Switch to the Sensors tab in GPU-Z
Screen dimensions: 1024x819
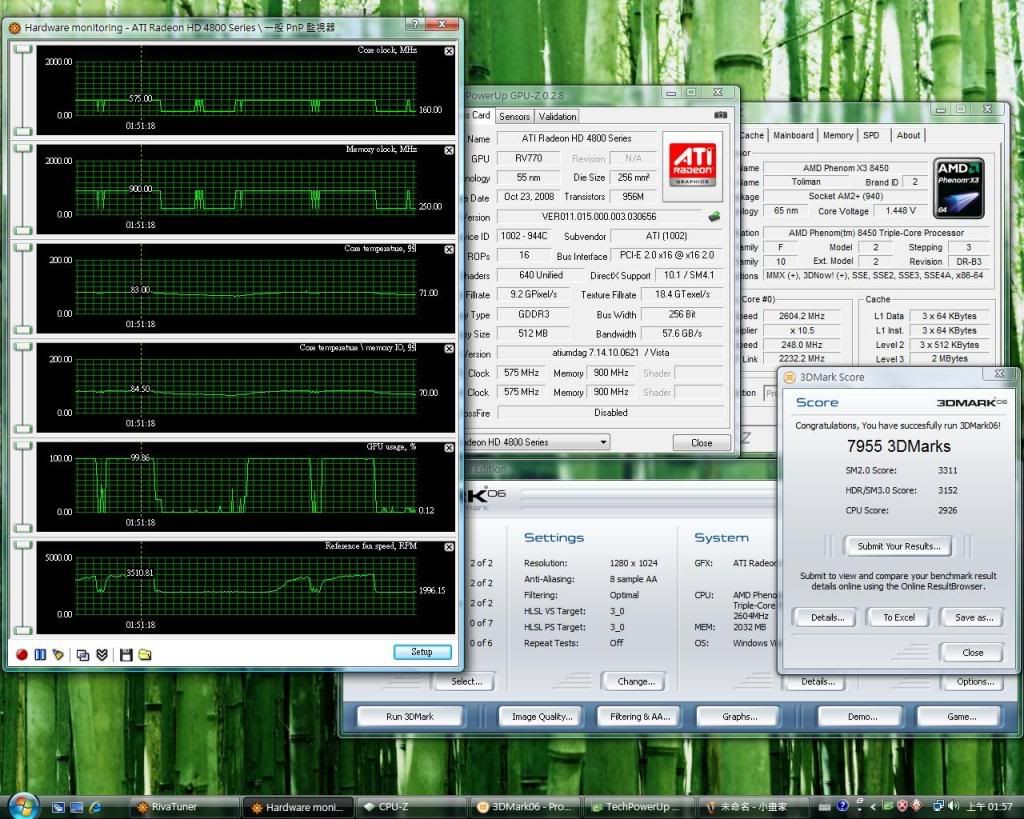coord(514,116)
